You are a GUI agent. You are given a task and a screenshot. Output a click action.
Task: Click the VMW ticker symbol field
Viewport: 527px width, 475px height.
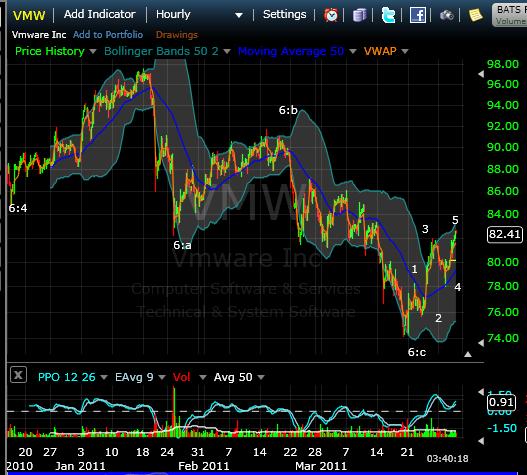coord(29,15)
